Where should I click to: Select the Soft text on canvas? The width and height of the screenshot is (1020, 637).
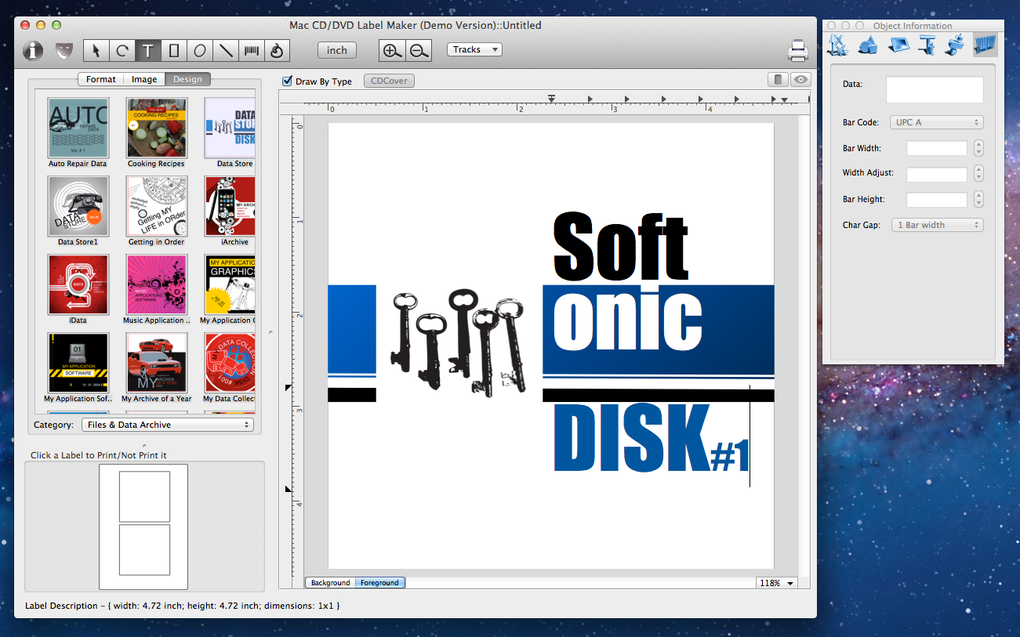coord(620,247)
